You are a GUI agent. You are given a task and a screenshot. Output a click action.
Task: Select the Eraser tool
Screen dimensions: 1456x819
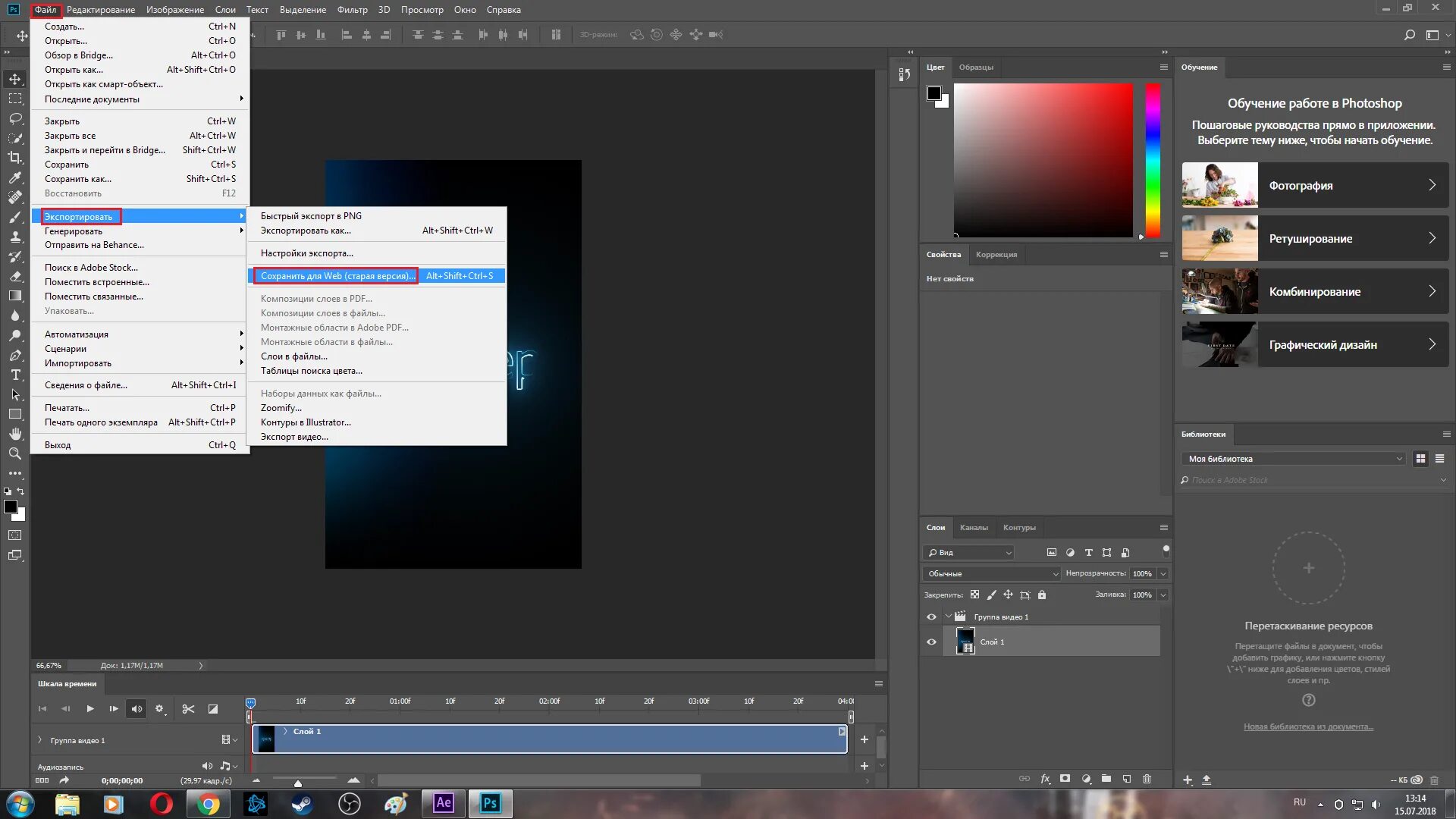coord(15,276)
